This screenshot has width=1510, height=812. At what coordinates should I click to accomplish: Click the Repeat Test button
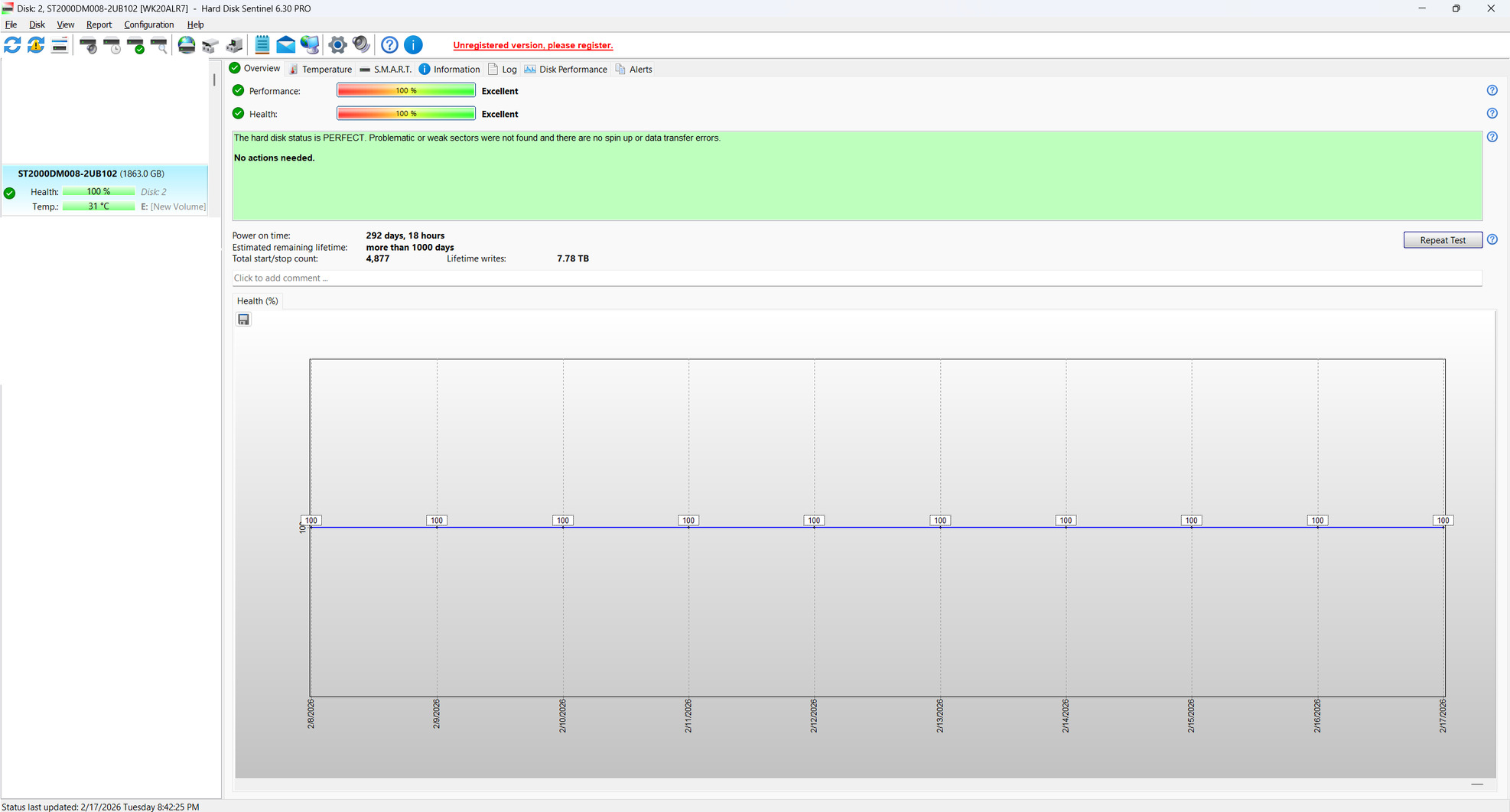coord(1443,240)
